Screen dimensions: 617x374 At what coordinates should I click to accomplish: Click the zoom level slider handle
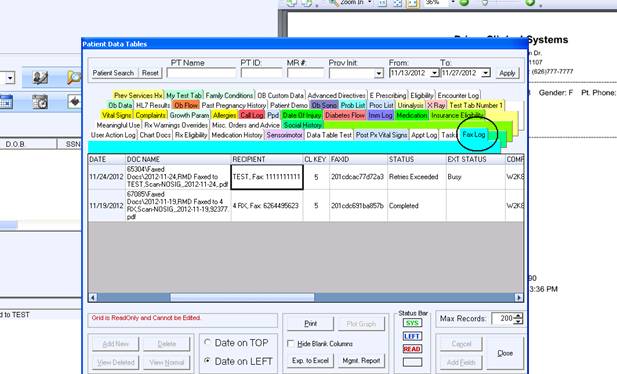tap(485, 3)
